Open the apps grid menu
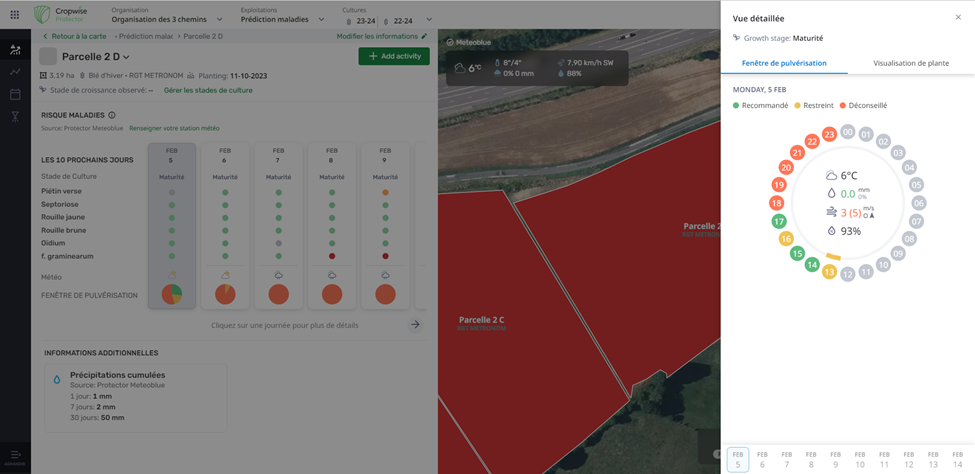Viewport: 975px width, 474px height. pyautogui.click(x=14, y=15)
